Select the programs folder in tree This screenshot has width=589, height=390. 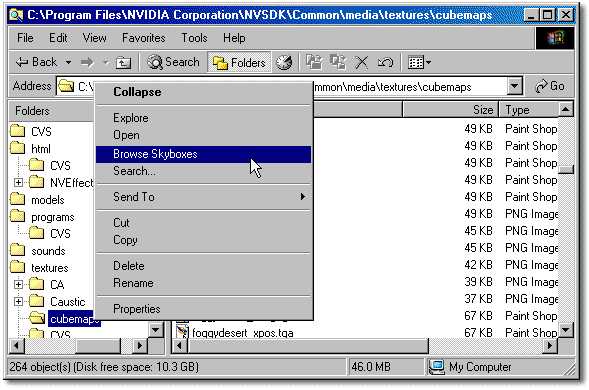(x=53, y=217)
